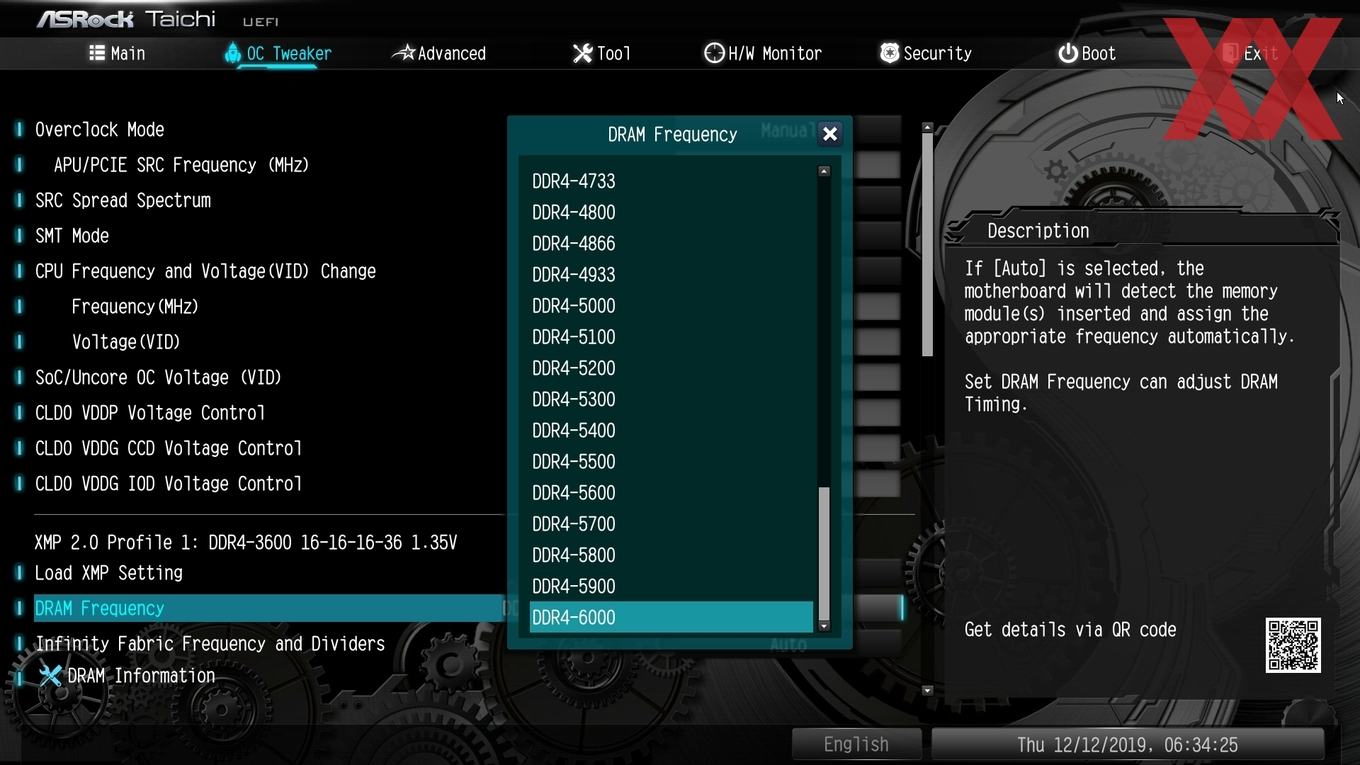Viewport: 1360px width, 765px height.
Task: Open the English language button
Action: click(x=856, y=744)
